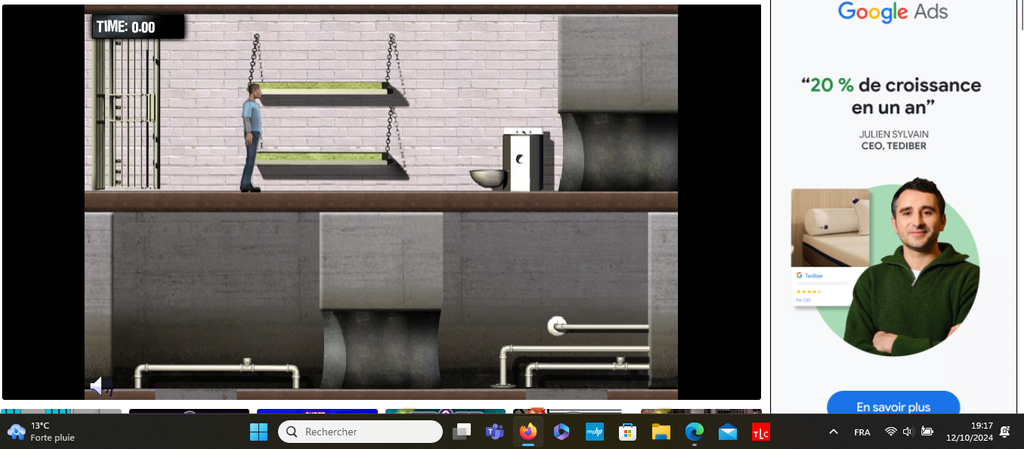Viewport: 1024px width, 449px height.
Task: Open File Explorer from the taskbar
Action: pos(661,432)
